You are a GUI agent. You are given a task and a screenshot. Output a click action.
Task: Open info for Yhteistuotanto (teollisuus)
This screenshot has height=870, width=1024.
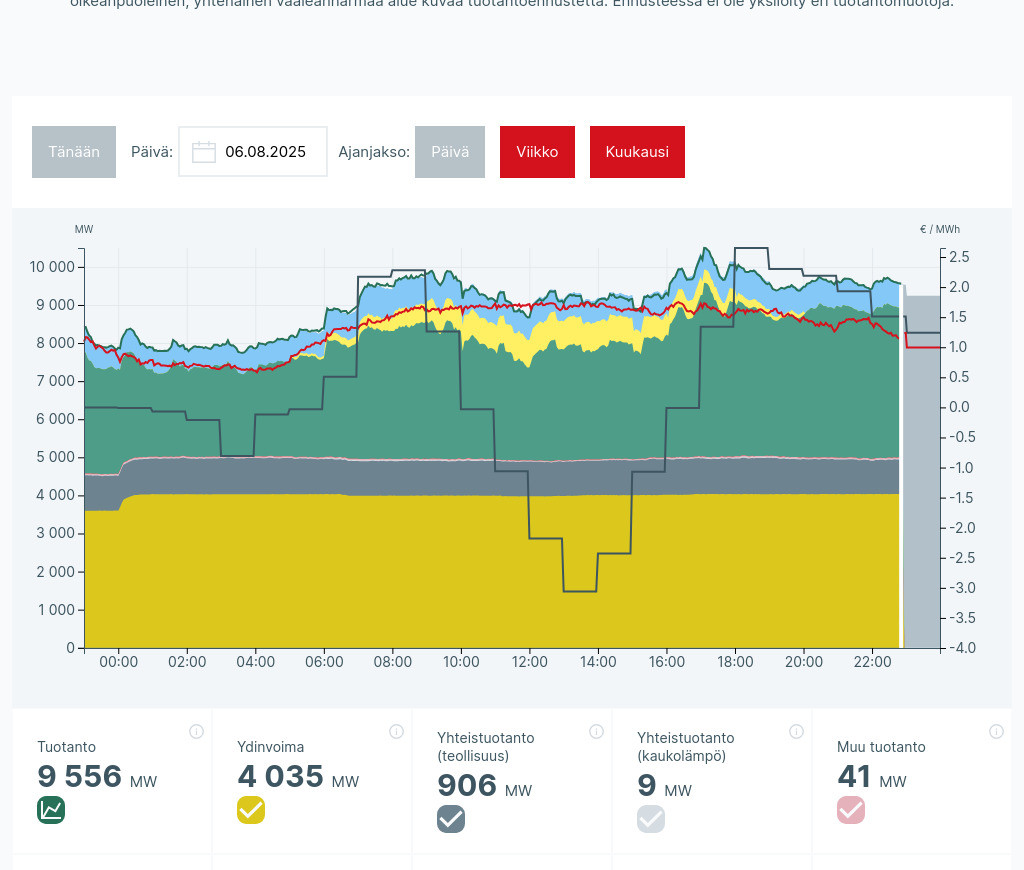(596, 732)
